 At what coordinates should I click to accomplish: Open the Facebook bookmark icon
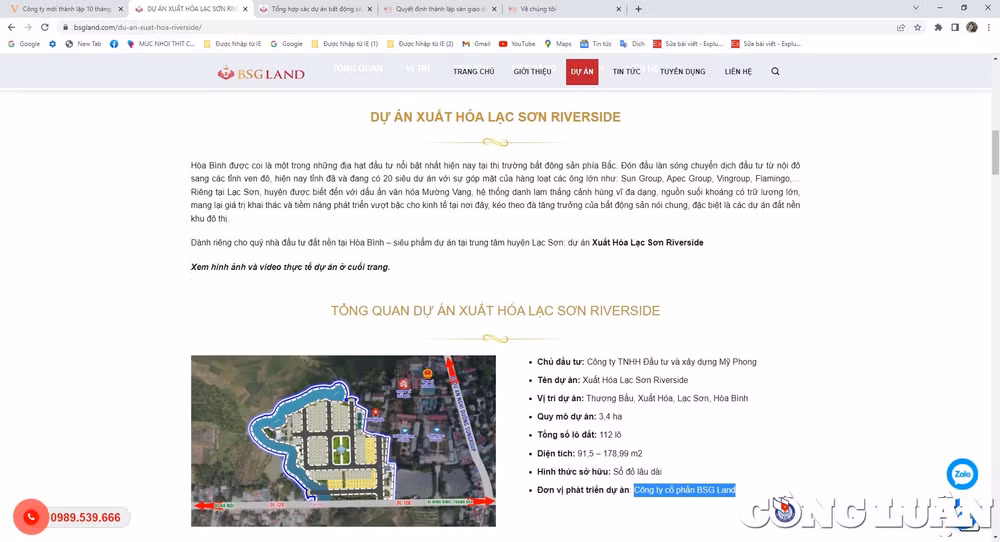[x=114, y=44]
